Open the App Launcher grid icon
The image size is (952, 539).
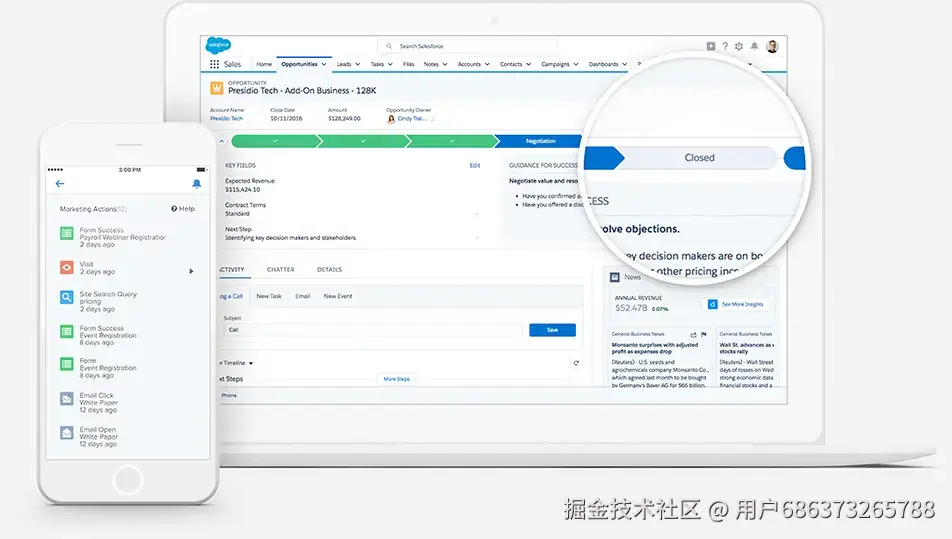214,64
